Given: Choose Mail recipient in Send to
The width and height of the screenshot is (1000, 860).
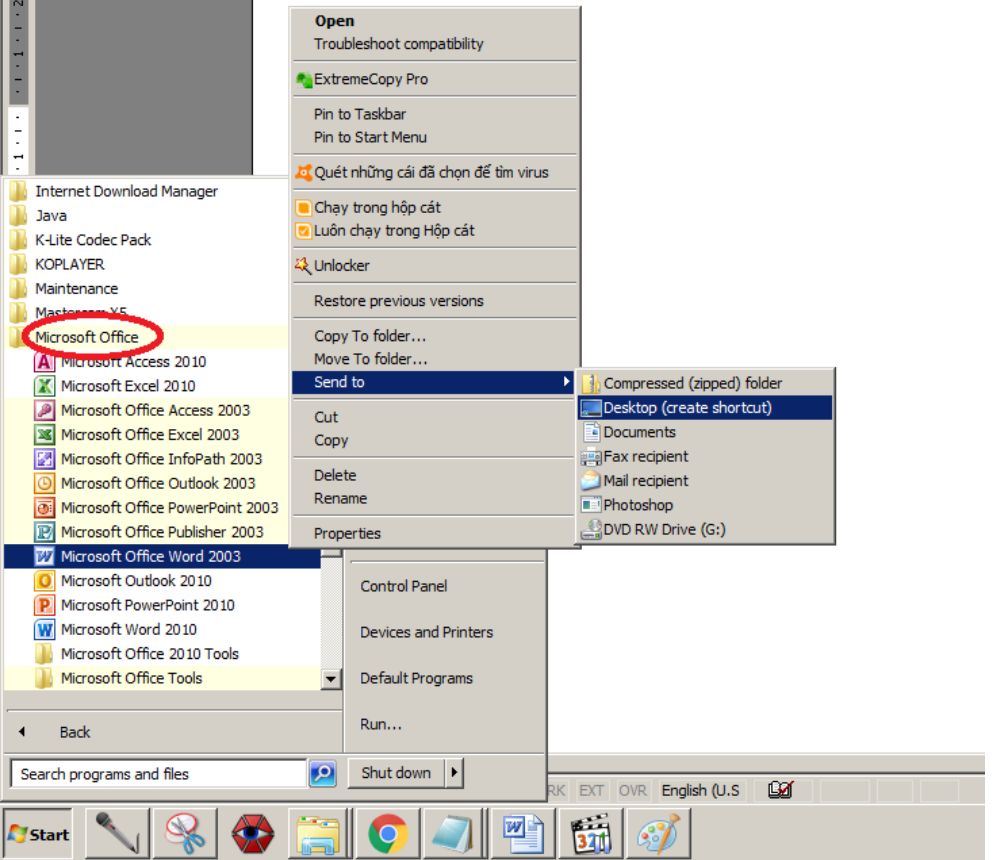Looking at the screenshot, I should tap(705, 480).
